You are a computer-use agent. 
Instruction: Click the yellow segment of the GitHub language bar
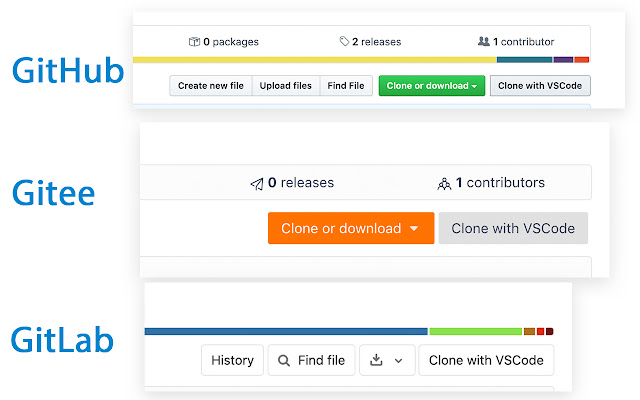(315, 60)
